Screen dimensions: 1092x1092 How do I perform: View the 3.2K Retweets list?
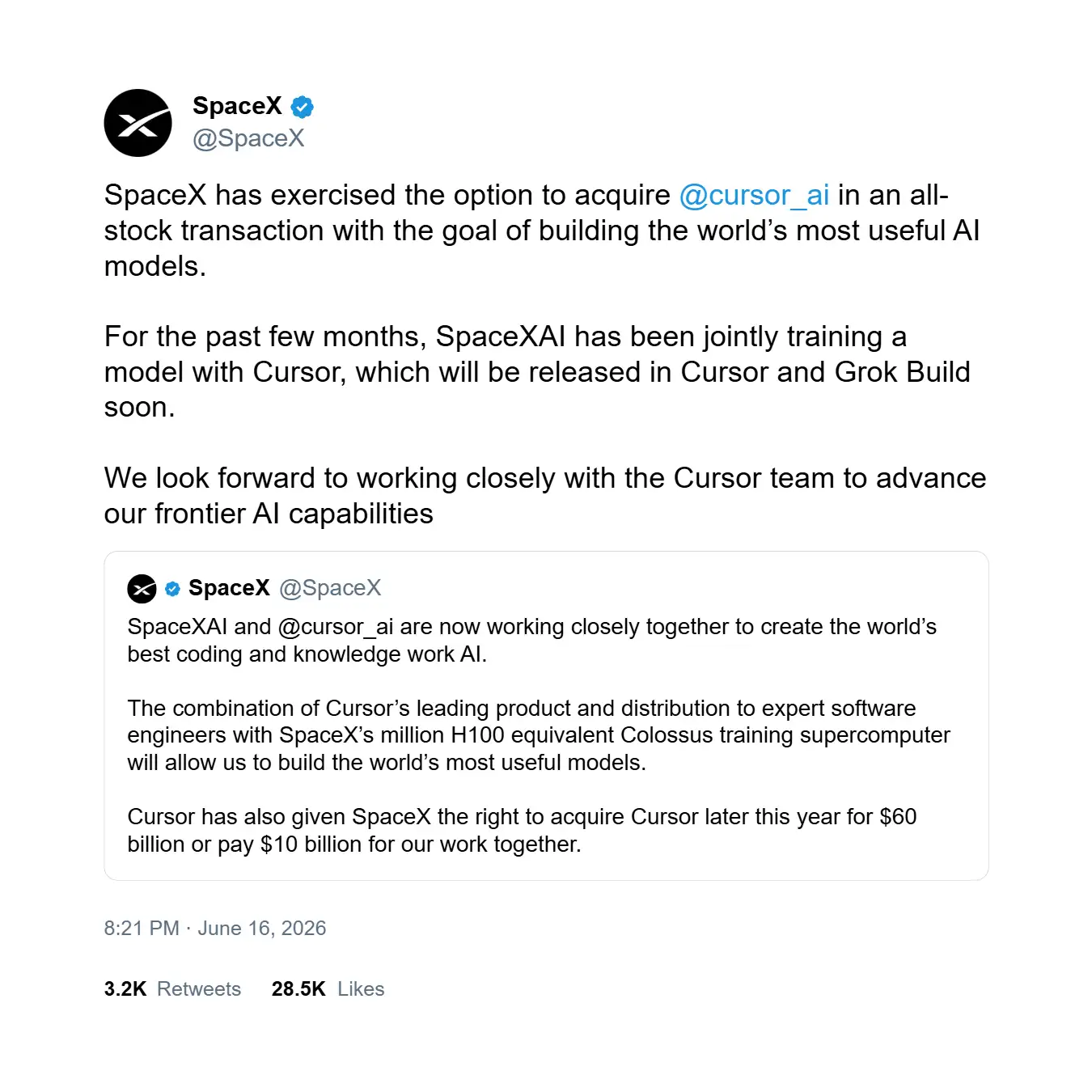click(172, 988)
